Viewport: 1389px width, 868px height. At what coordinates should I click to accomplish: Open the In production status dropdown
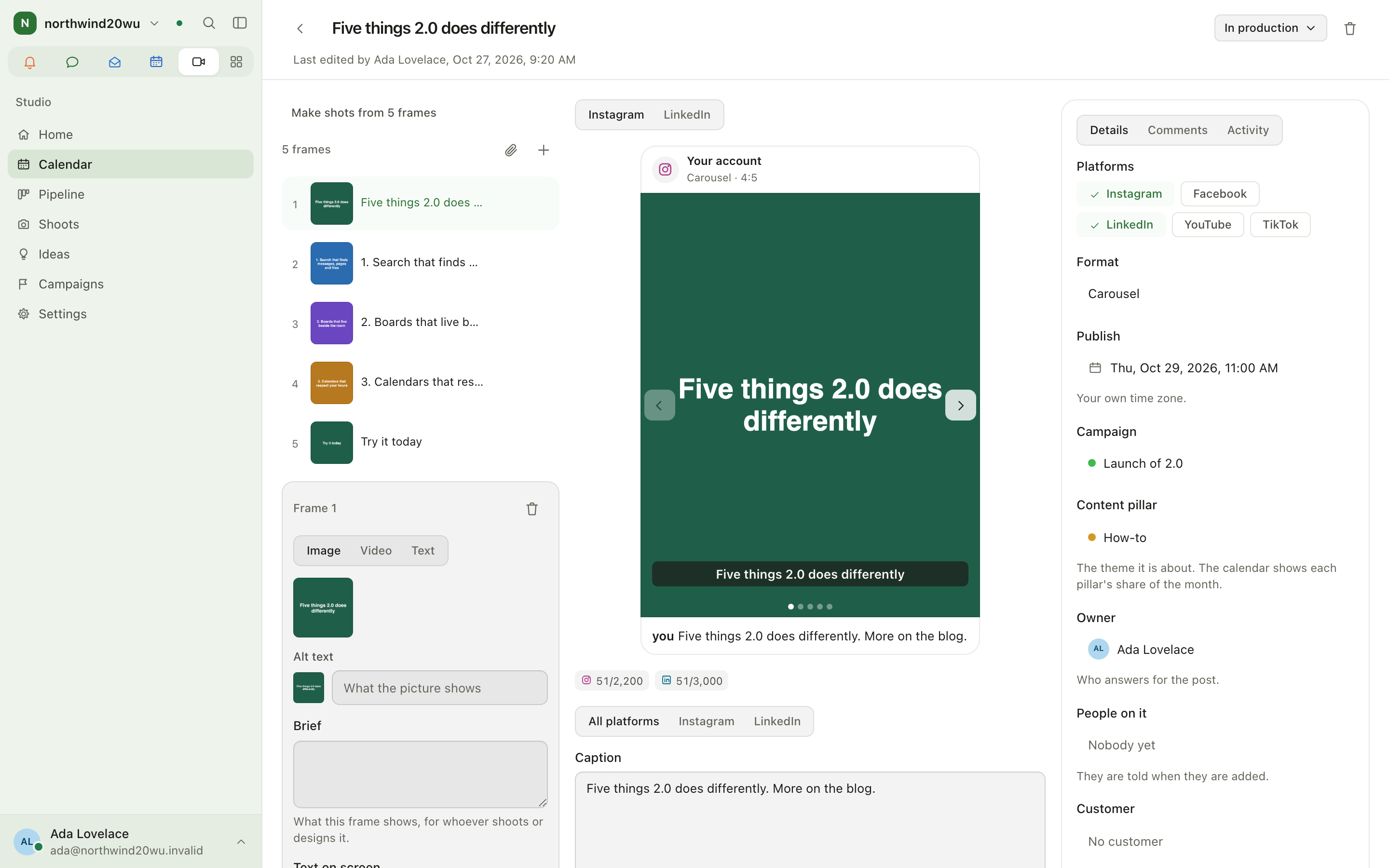[x=1270, y=28]
